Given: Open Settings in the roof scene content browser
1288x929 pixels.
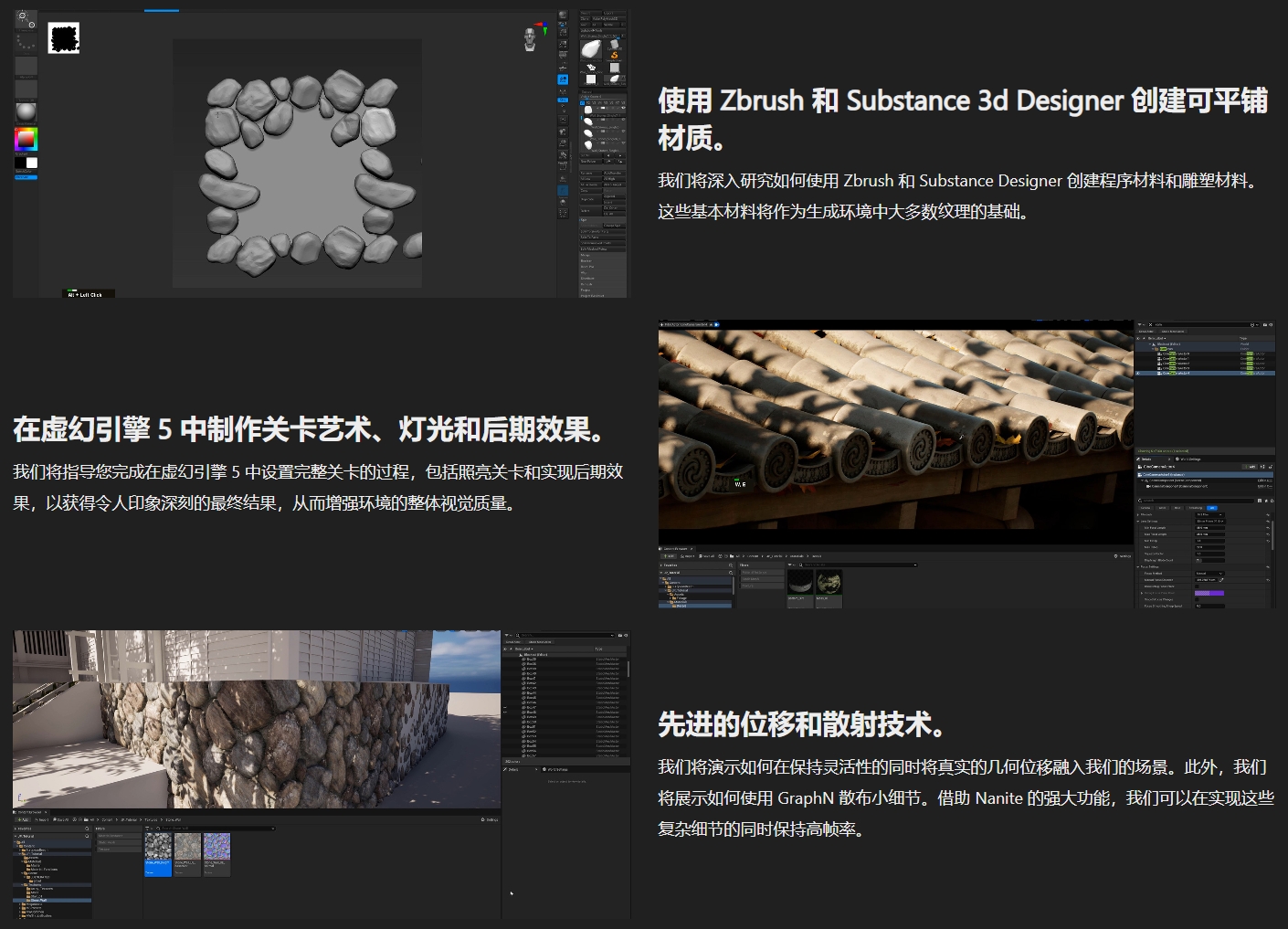Looking at the screenshot, I should pos(1121,555).
